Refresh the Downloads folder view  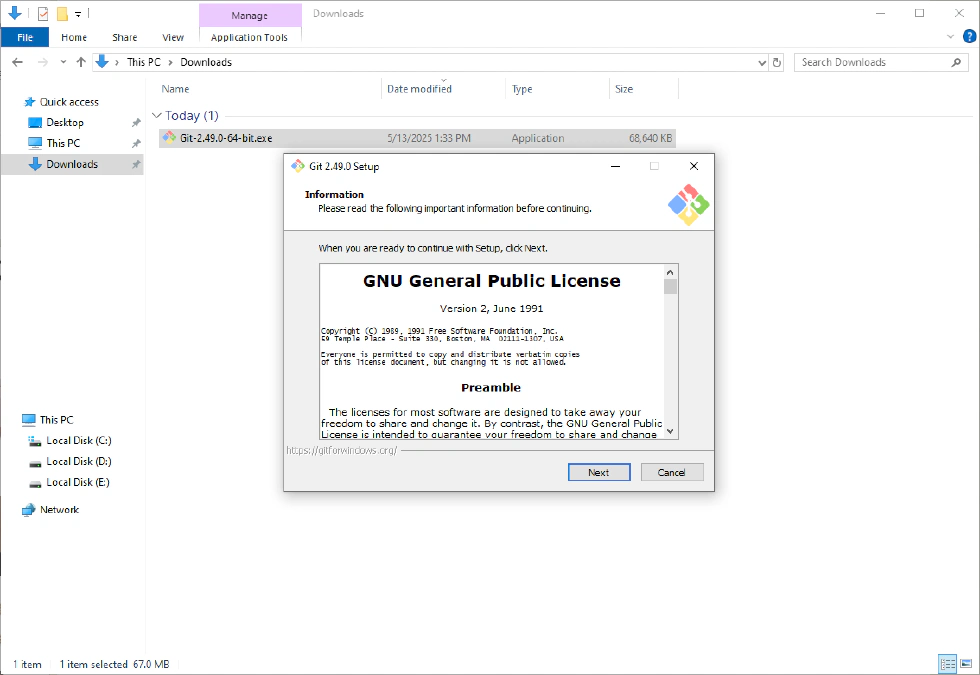(x=777, y=62)
